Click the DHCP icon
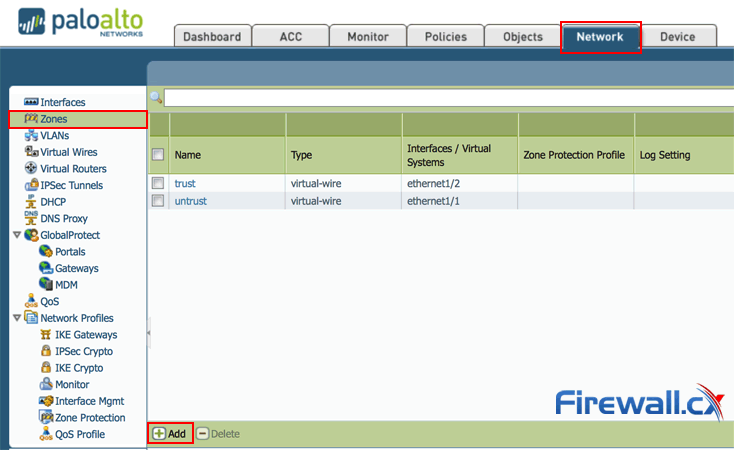This screenshot has height=450, width=734. pyautogui.click(x=31, y=202)
